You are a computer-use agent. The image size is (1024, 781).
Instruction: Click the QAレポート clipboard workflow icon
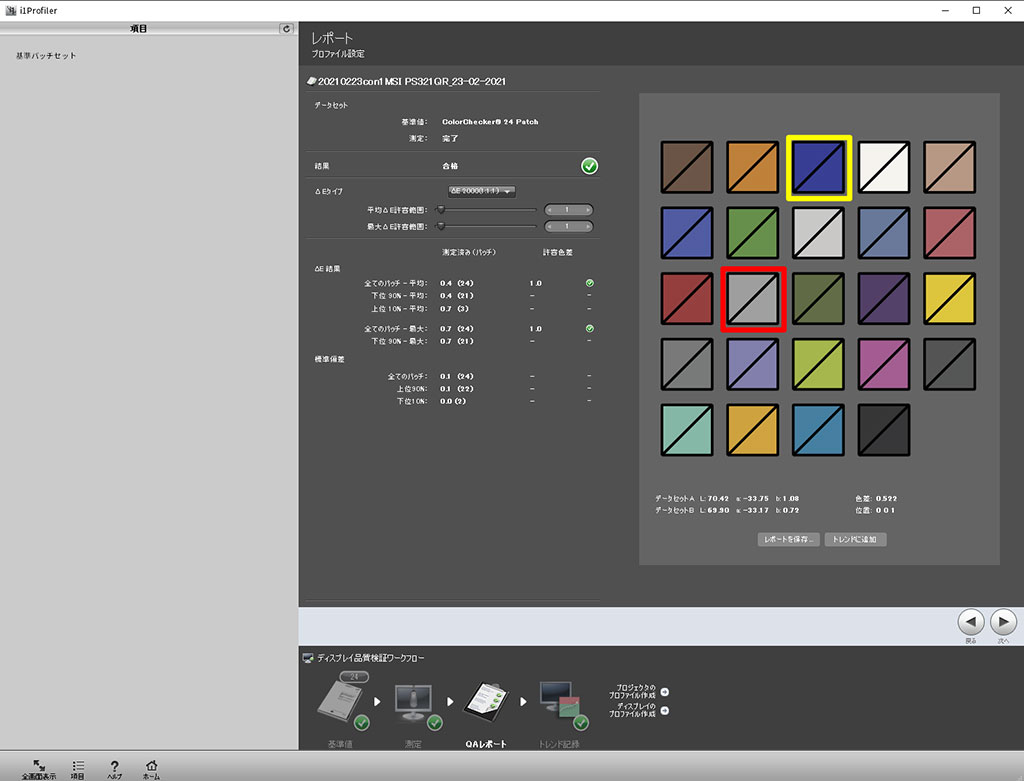point(486,705)
